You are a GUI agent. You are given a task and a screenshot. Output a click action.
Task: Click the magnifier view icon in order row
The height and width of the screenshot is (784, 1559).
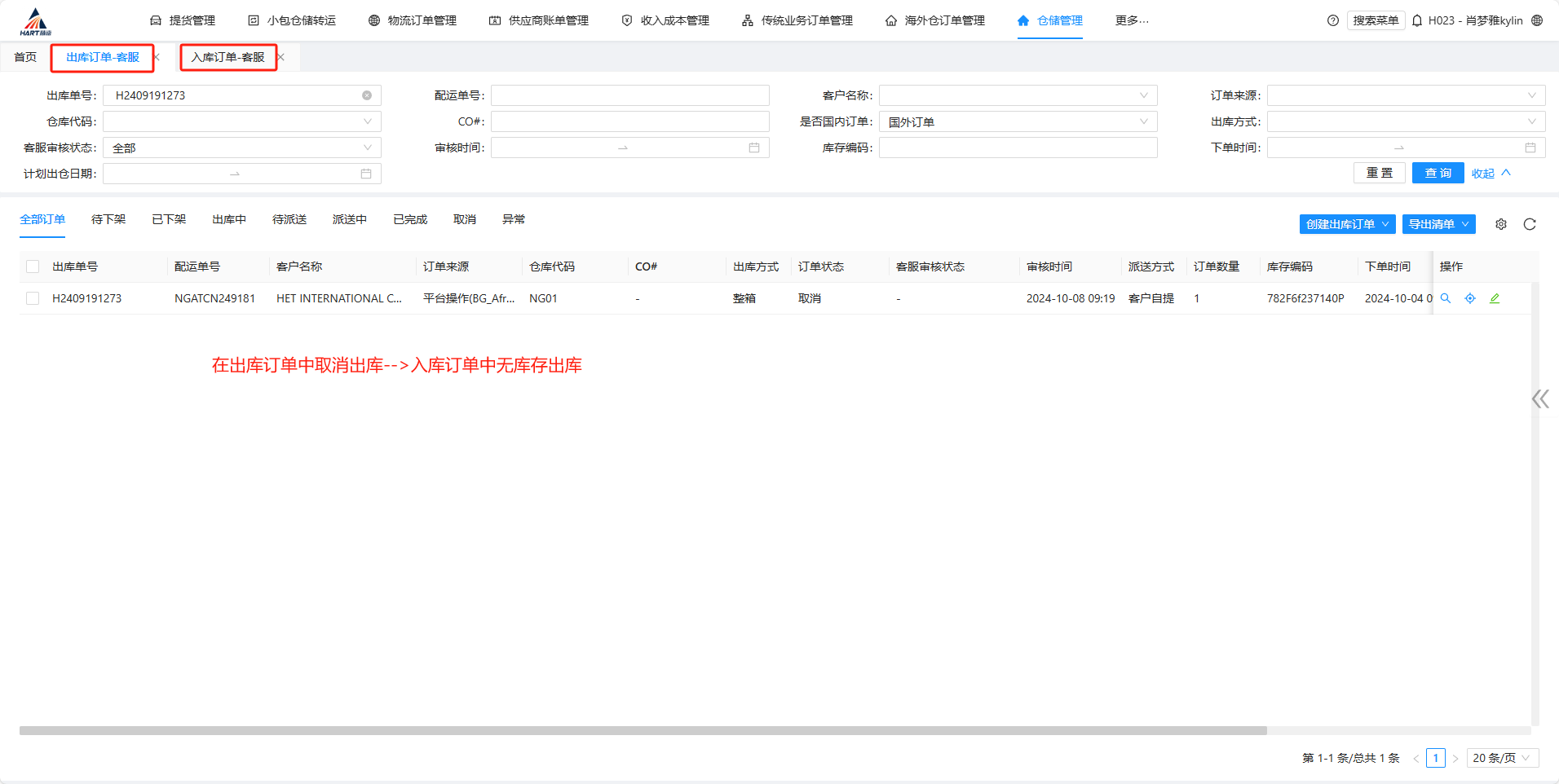coord(1446,298)
